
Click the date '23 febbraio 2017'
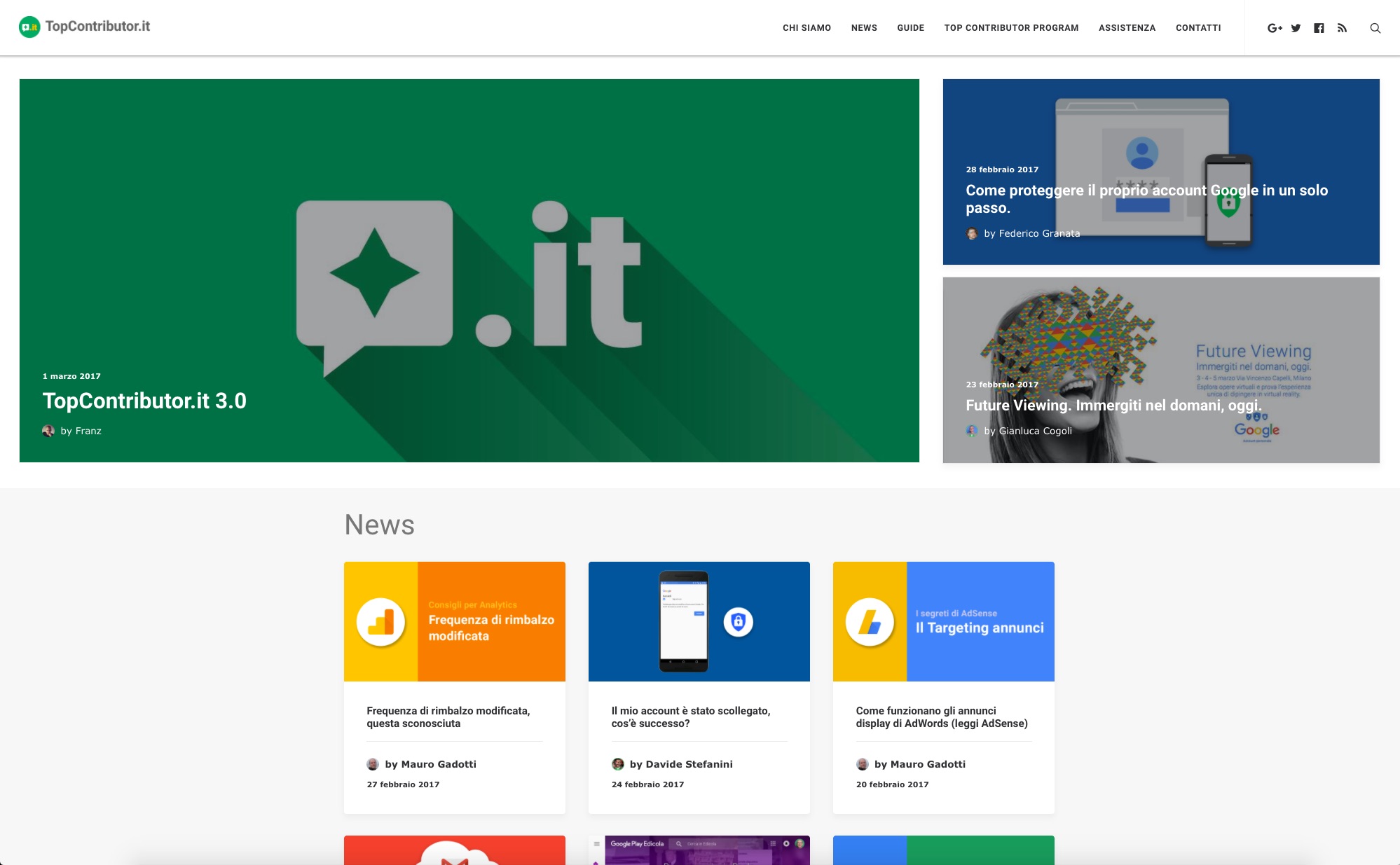tap(1002, 385)
